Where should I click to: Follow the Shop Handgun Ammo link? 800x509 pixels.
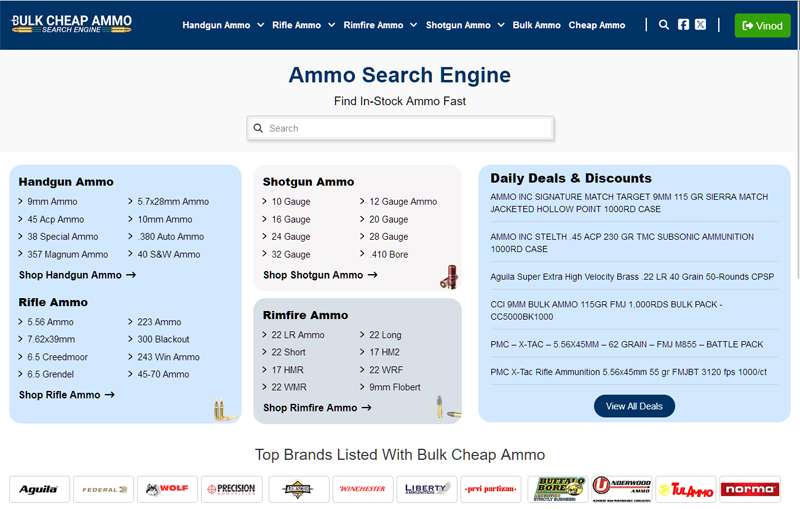[x=78, y=275]
